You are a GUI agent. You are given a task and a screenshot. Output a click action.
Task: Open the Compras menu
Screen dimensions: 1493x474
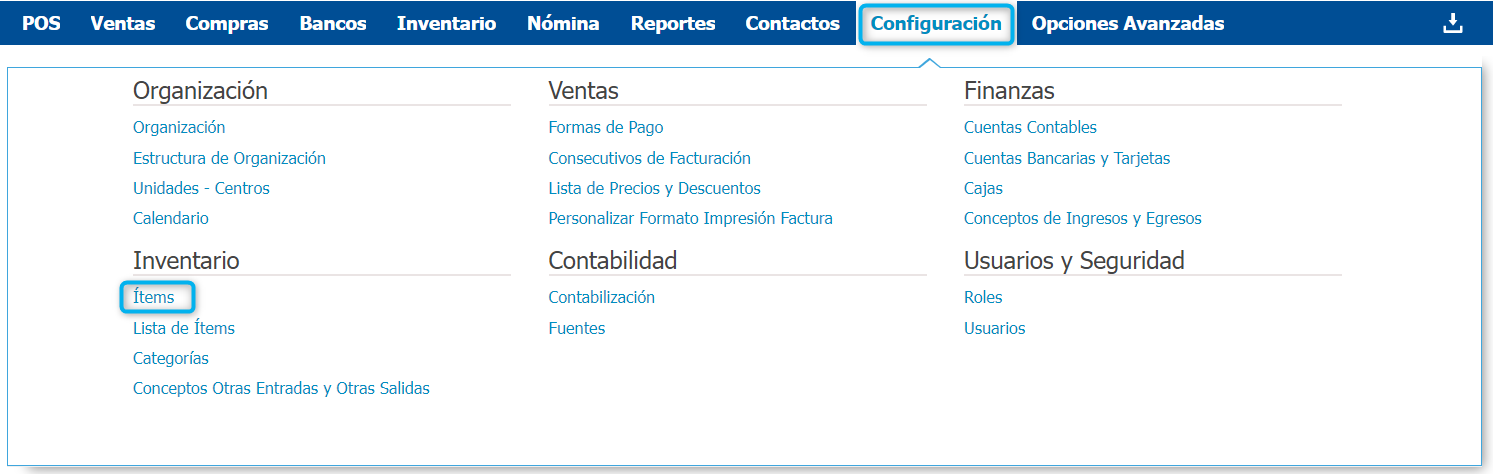(227, 24)
